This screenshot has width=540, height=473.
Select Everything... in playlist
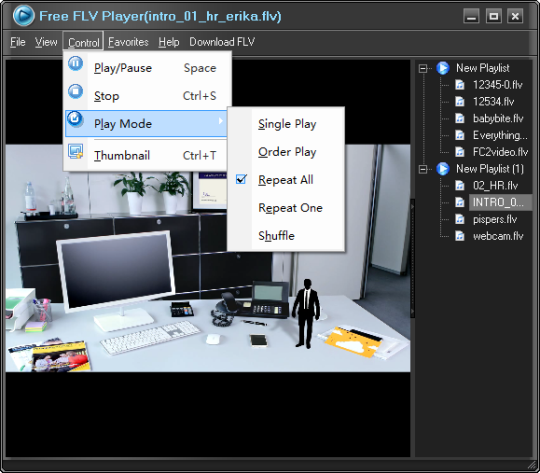(x=500, y=135)
